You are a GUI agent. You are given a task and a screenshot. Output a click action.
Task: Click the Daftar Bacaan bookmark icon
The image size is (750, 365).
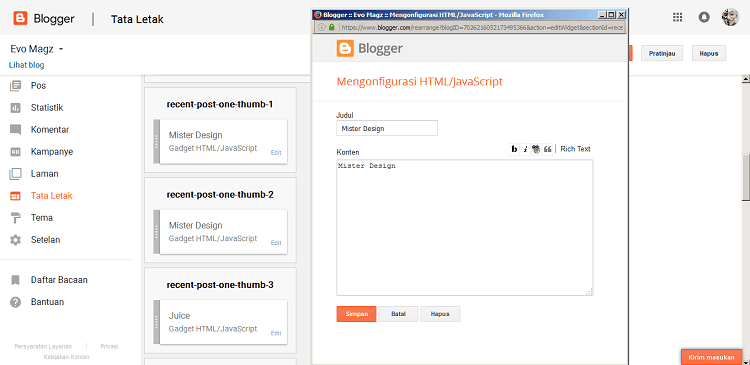pyautogui.click(x=16, y=280)
